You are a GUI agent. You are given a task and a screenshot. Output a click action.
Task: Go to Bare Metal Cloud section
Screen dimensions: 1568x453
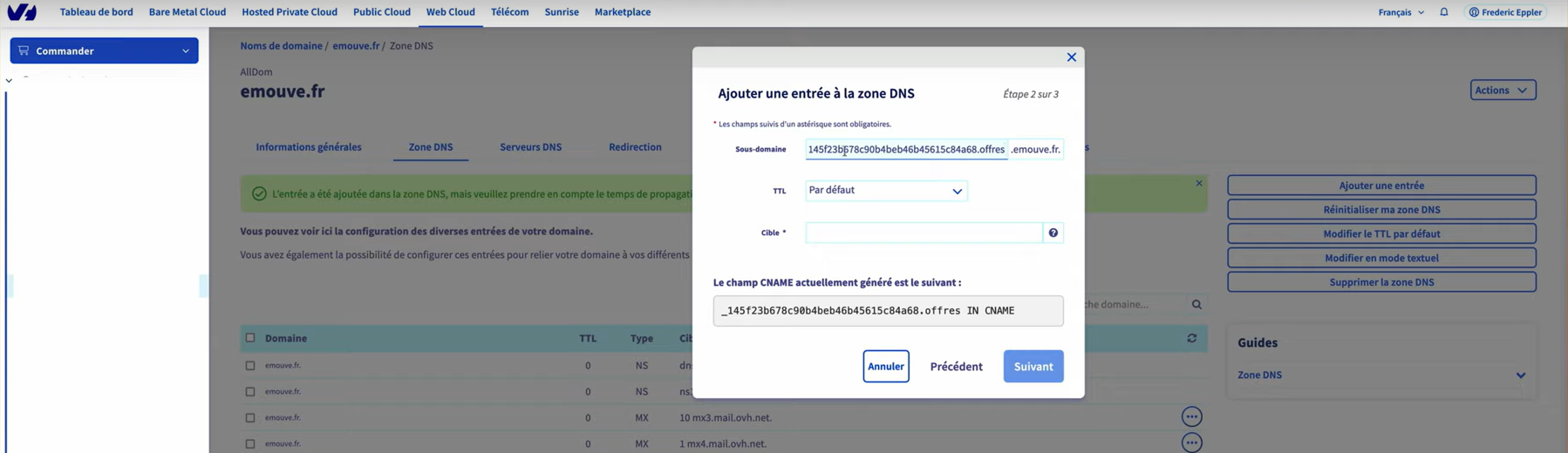(187, 12)
